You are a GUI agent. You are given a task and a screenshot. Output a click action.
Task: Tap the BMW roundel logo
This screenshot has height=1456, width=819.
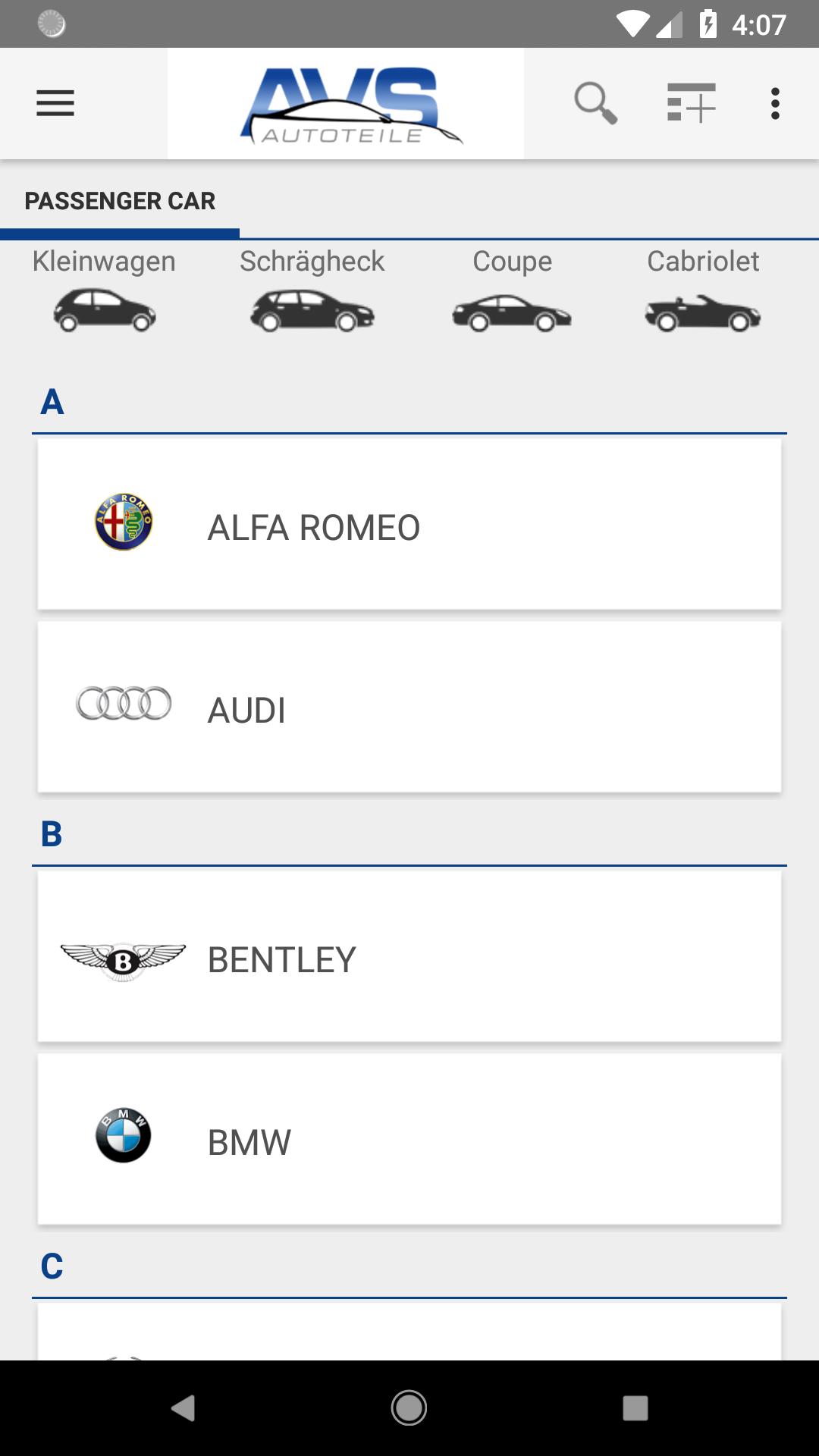click(x=123, y=1135)
